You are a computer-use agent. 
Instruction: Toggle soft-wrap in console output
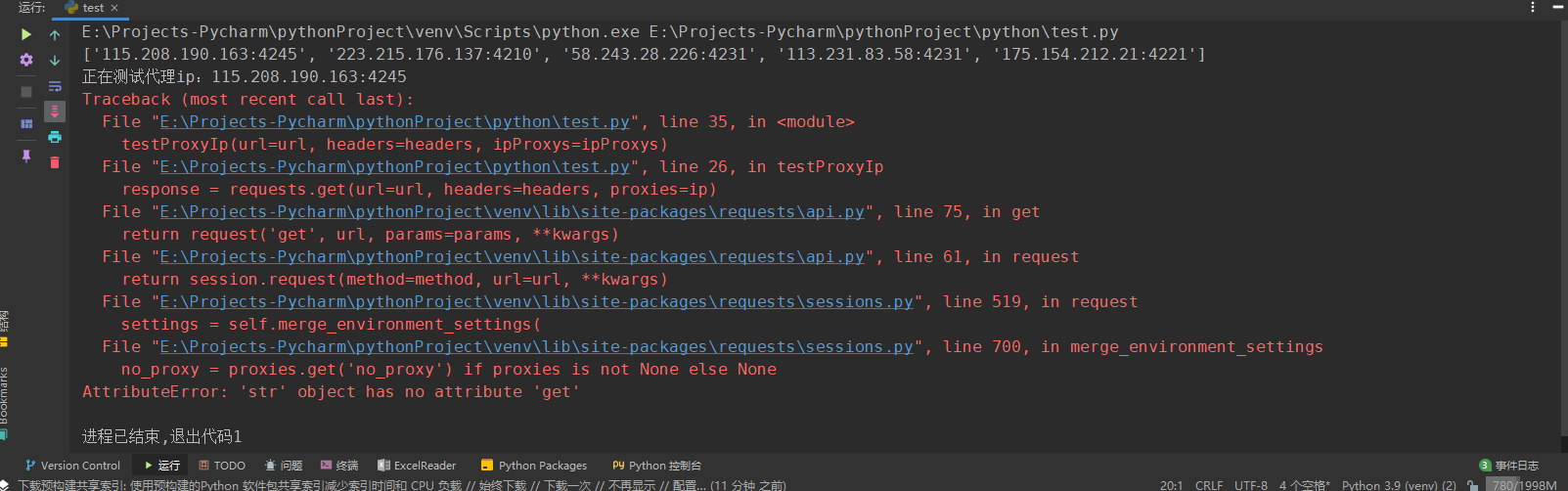pos(55,86)
